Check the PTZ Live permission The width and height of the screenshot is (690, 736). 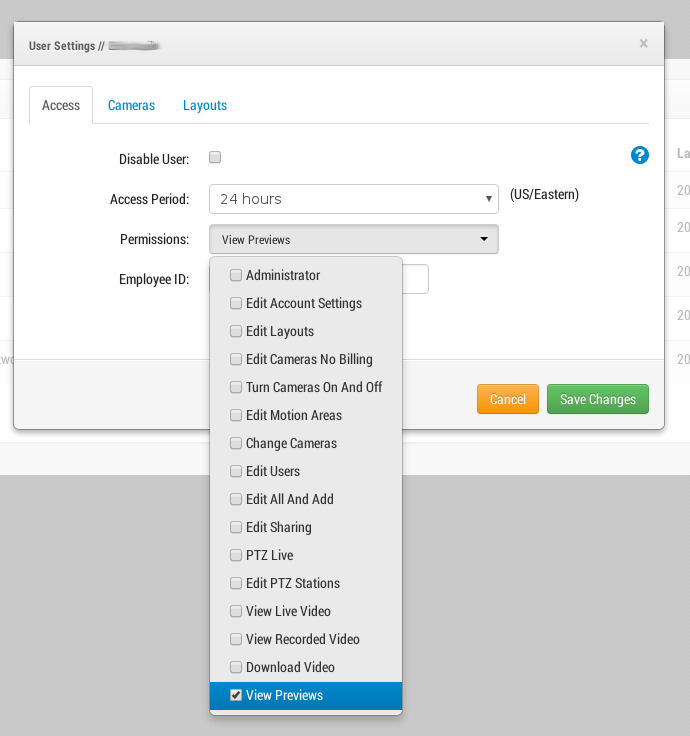pyautogui.click(x=236, y=555)
